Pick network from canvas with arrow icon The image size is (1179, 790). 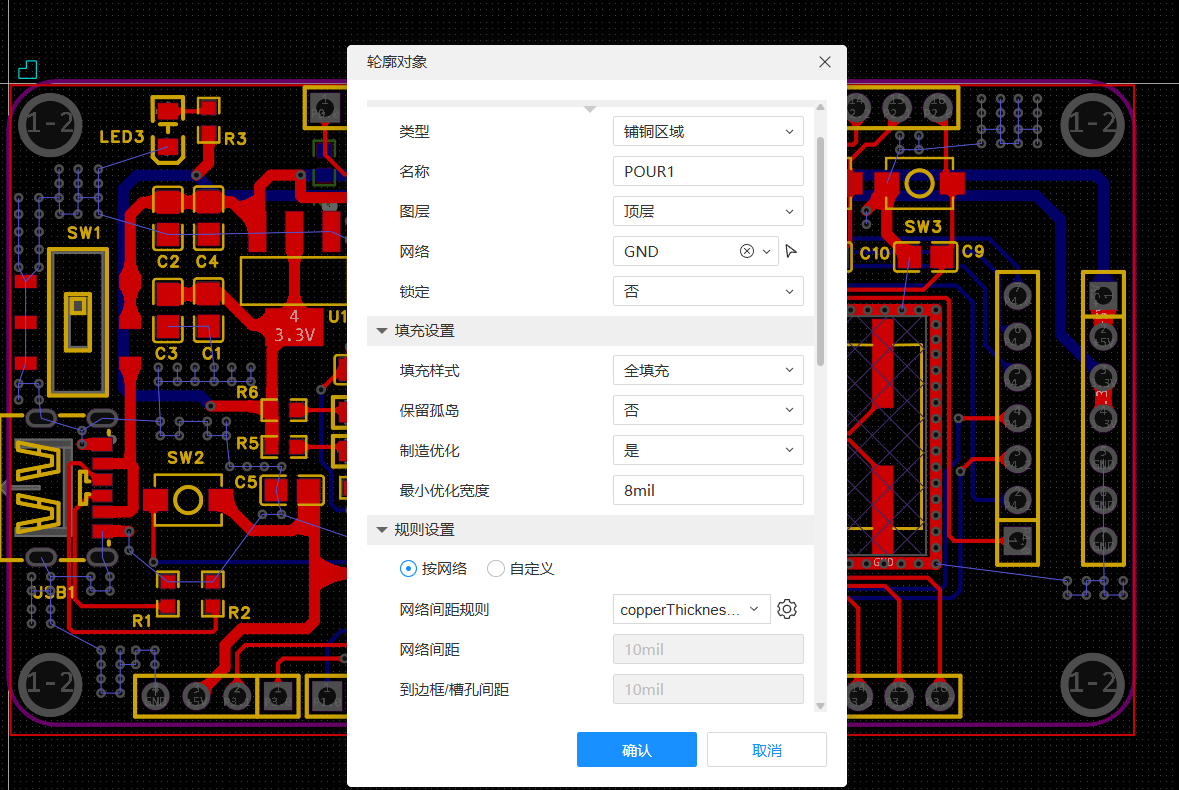click(791, 251)
